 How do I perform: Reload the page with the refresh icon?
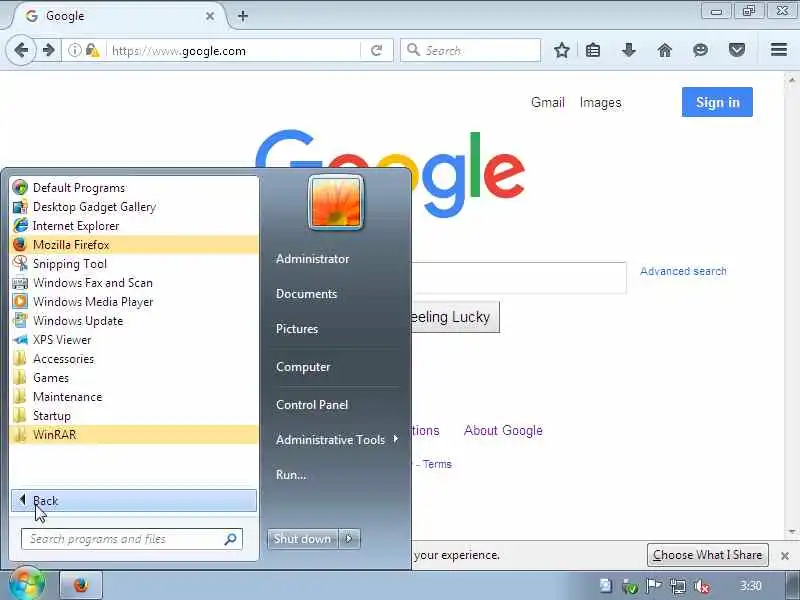(377, 51)
